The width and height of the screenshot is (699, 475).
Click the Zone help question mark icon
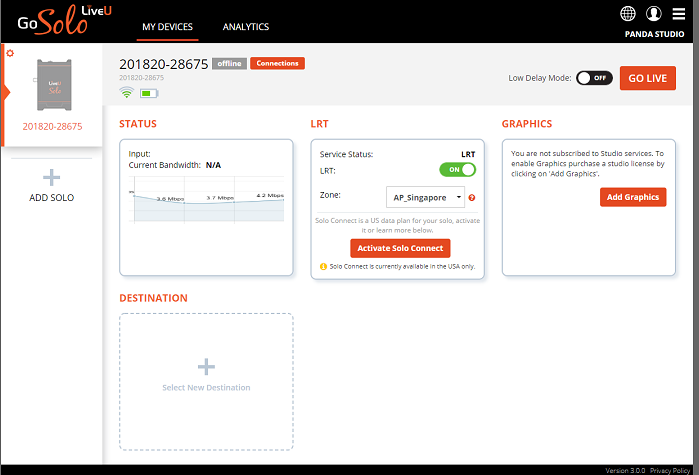click(x=472, y=197)
